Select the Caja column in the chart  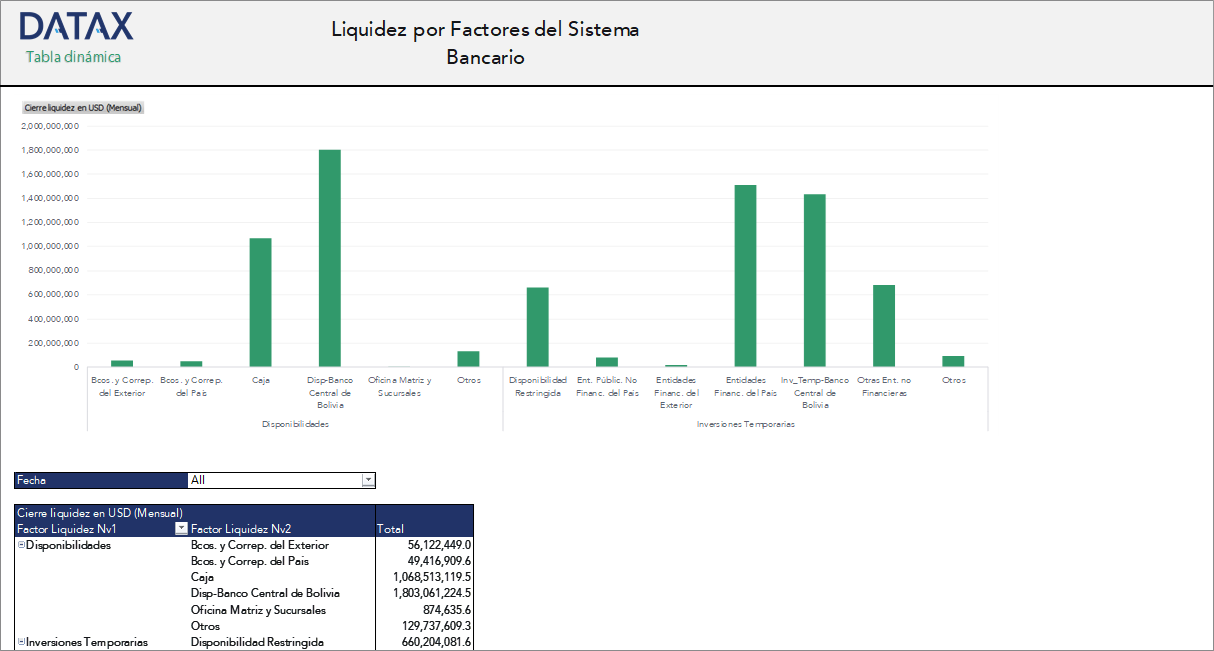[x=261, y=300]
